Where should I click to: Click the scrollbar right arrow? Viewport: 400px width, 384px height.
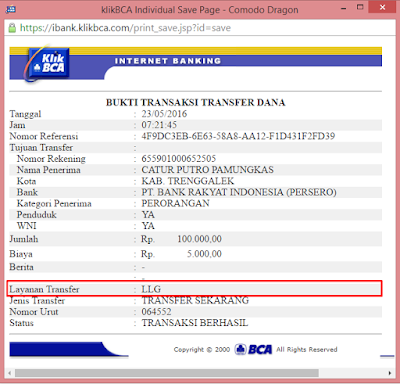click(x=390, y=373)
